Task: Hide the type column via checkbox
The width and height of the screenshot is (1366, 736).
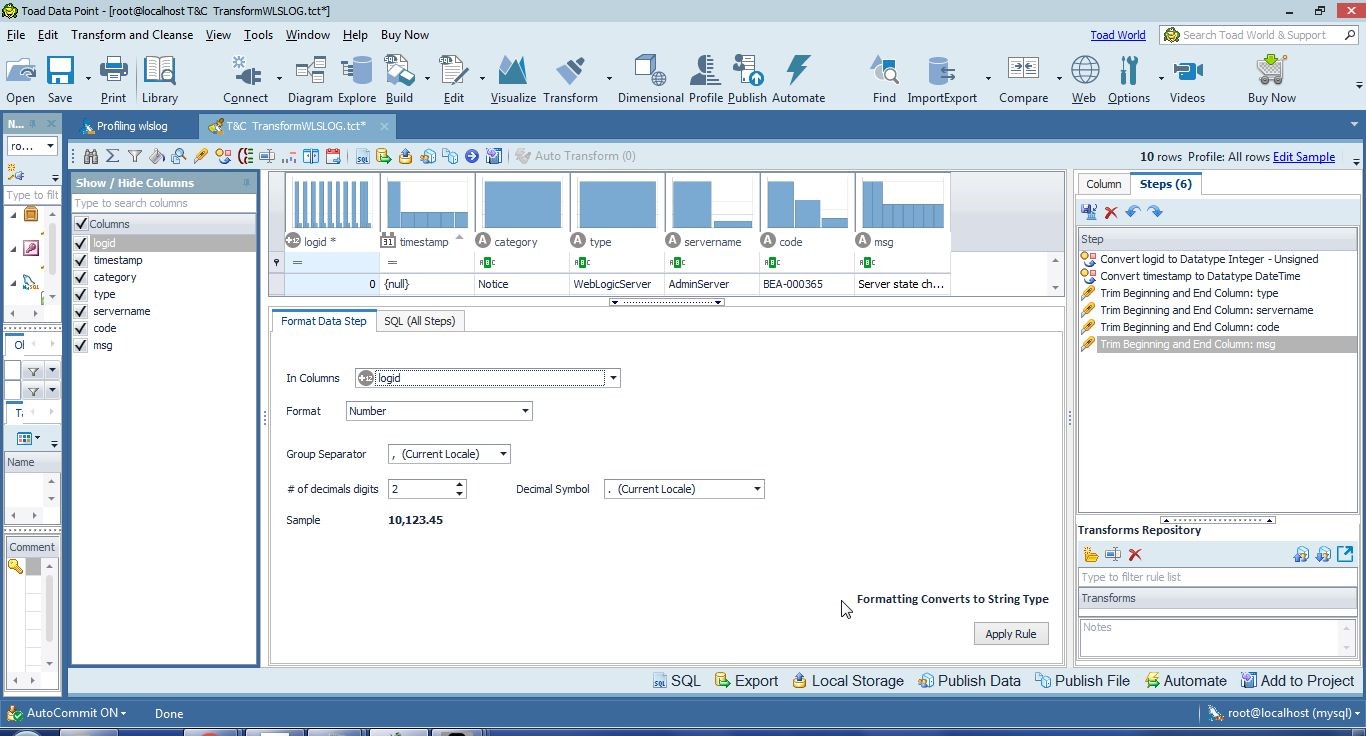Action: (x=81, y=294)
